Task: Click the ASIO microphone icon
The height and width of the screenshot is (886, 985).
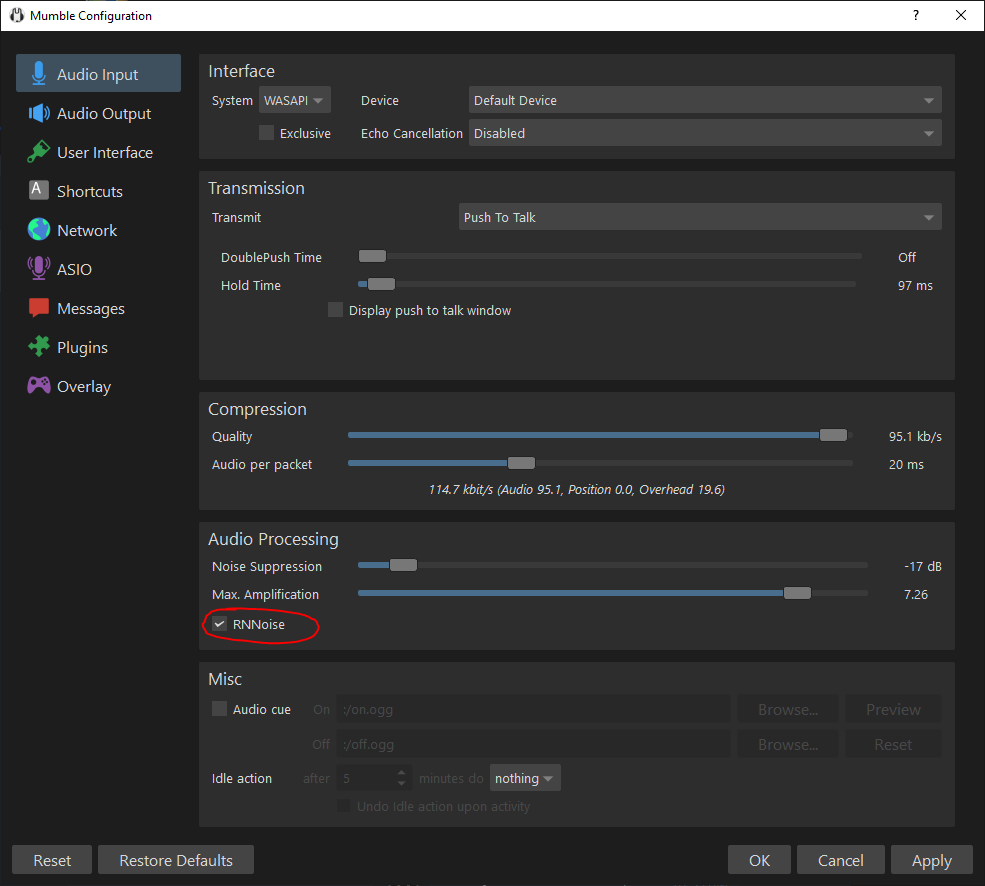Action: (39, 269)
